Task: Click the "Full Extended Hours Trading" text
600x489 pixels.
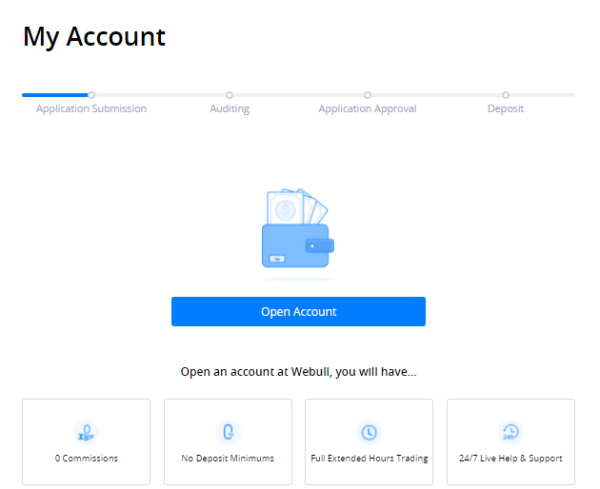Action: 369,459
